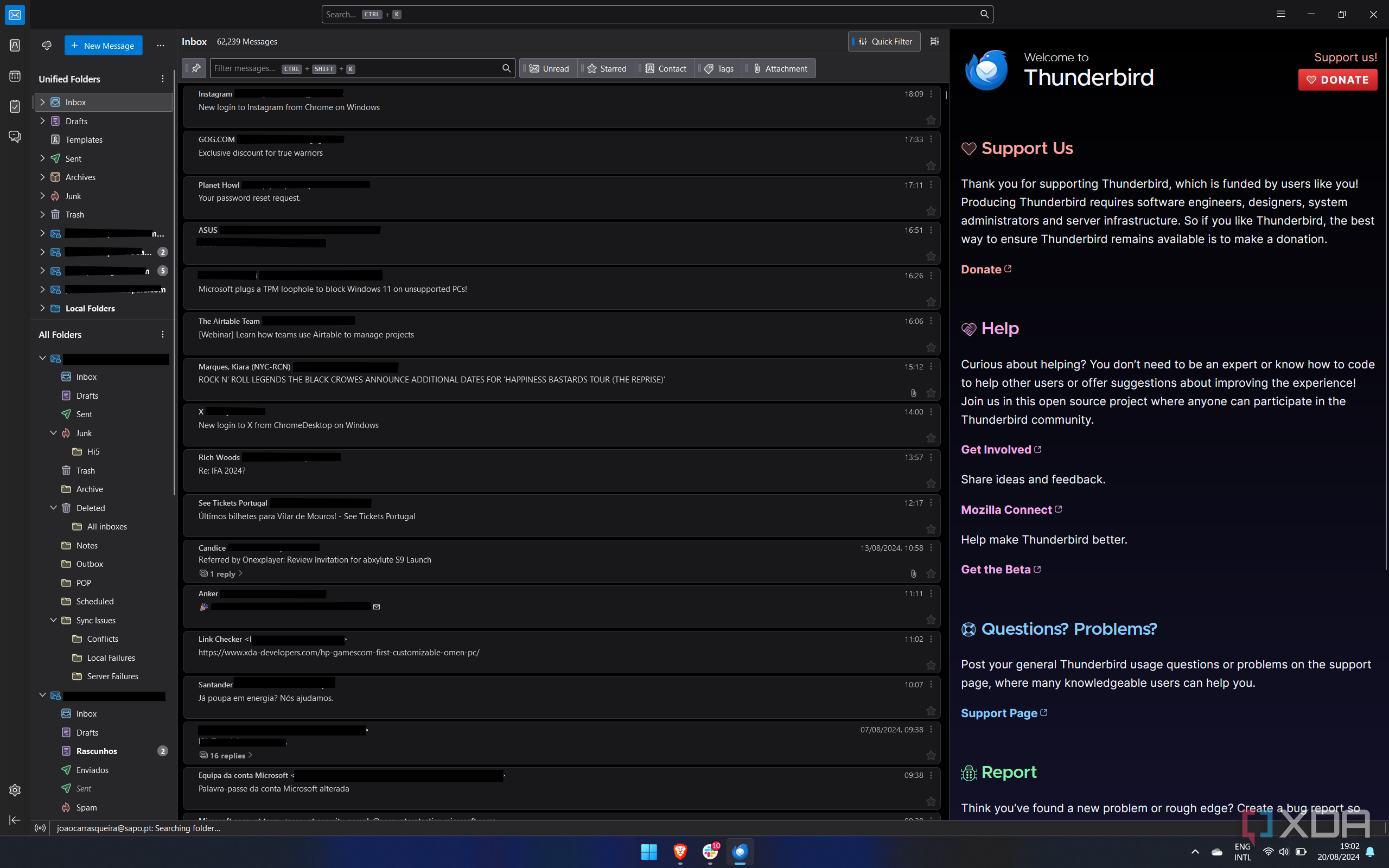This screenshot has width=1389, height=868.
Task: Open the Support Page link
Action: tap(1004, 713)
